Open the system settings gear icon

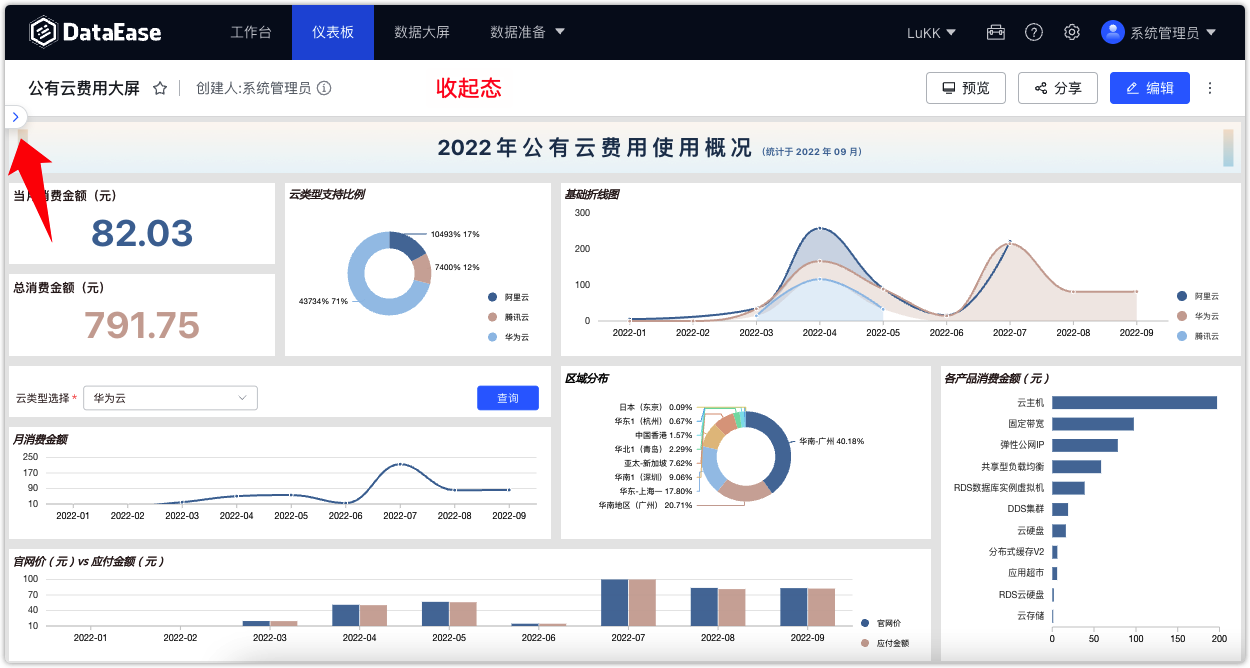1071,31
